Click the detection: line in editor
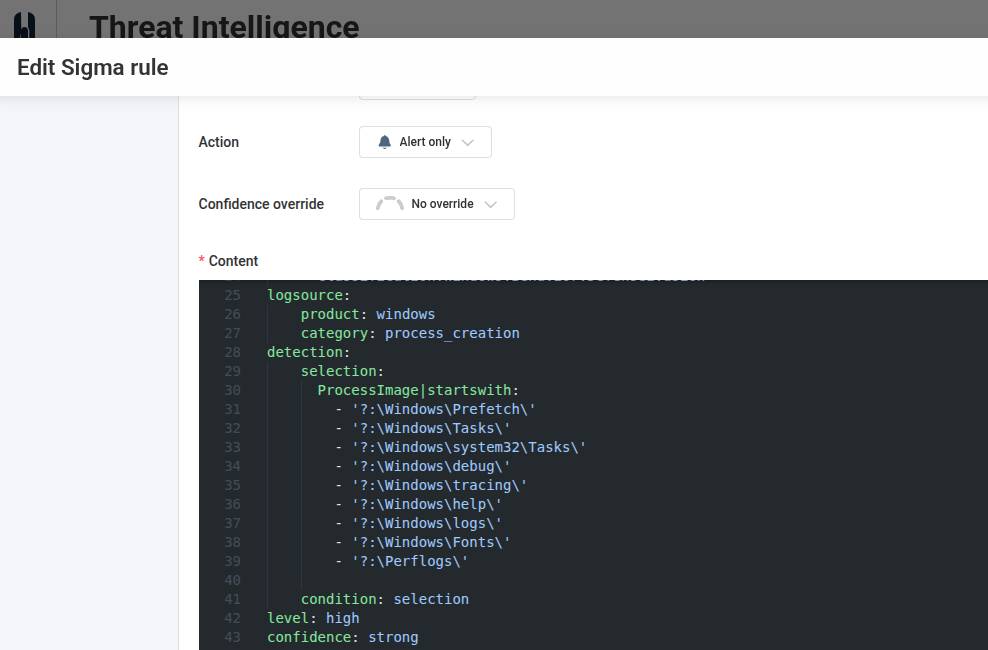 (x=309, y=352)
